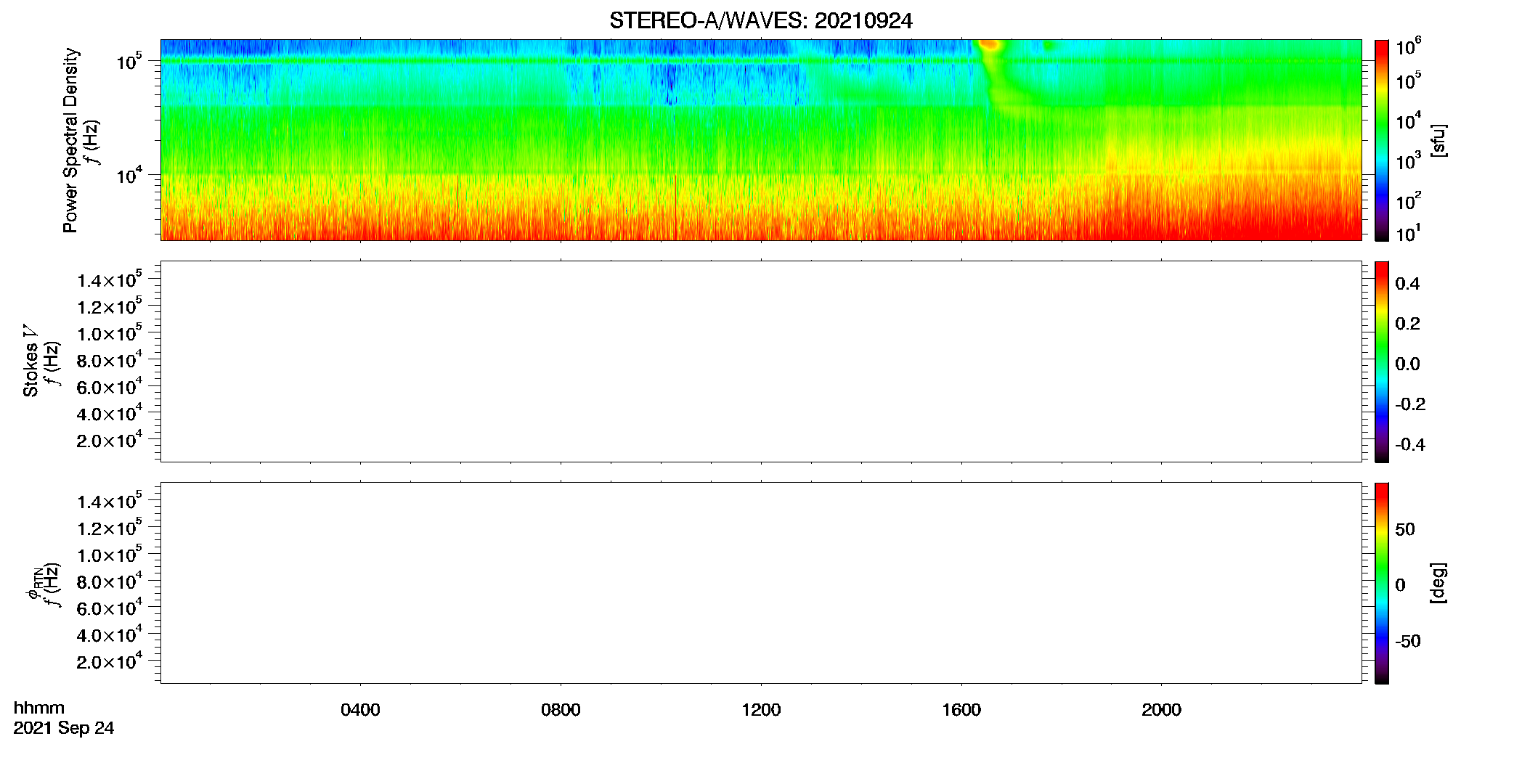Image resolution: width=1522 pixels, height=784 pixels.
Task: Click the 0400 time axis label
Action: [x=360, y=710]
